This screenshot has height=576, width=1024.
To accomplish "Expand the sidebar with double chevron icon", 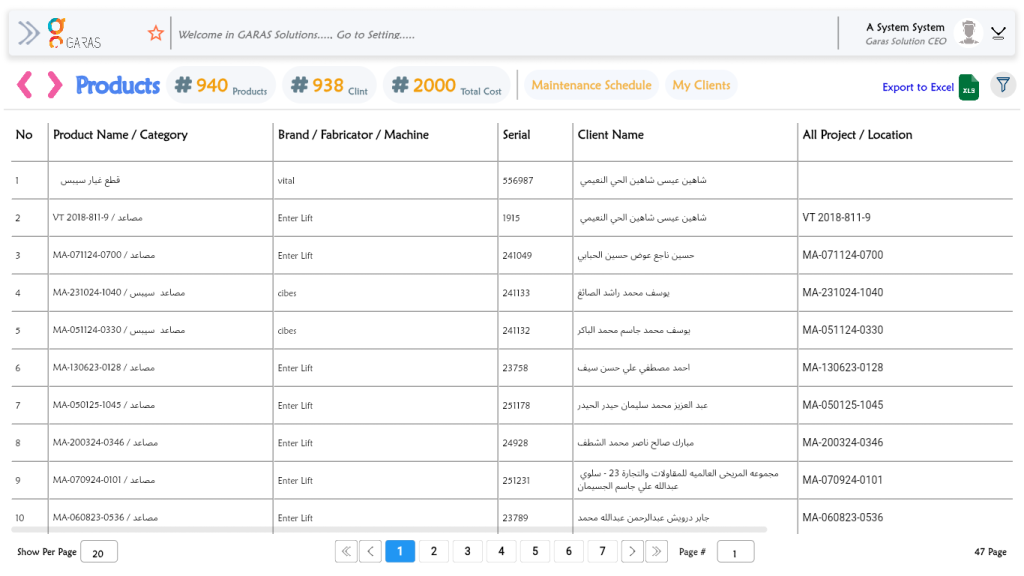I will point(29,33).
